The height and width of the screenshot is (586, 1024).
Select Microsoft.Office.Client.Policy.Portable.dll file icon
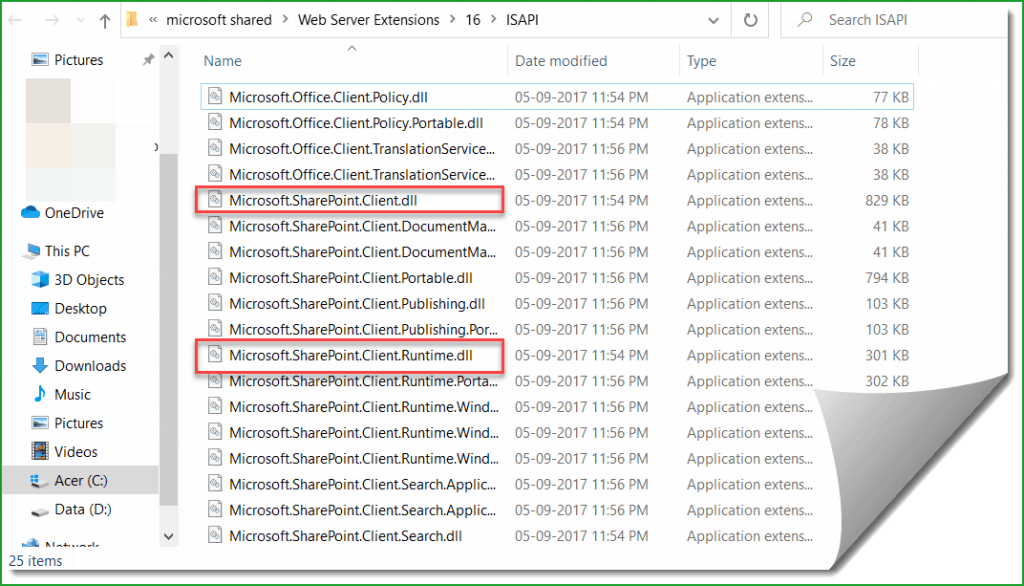[x=215, y=122]
